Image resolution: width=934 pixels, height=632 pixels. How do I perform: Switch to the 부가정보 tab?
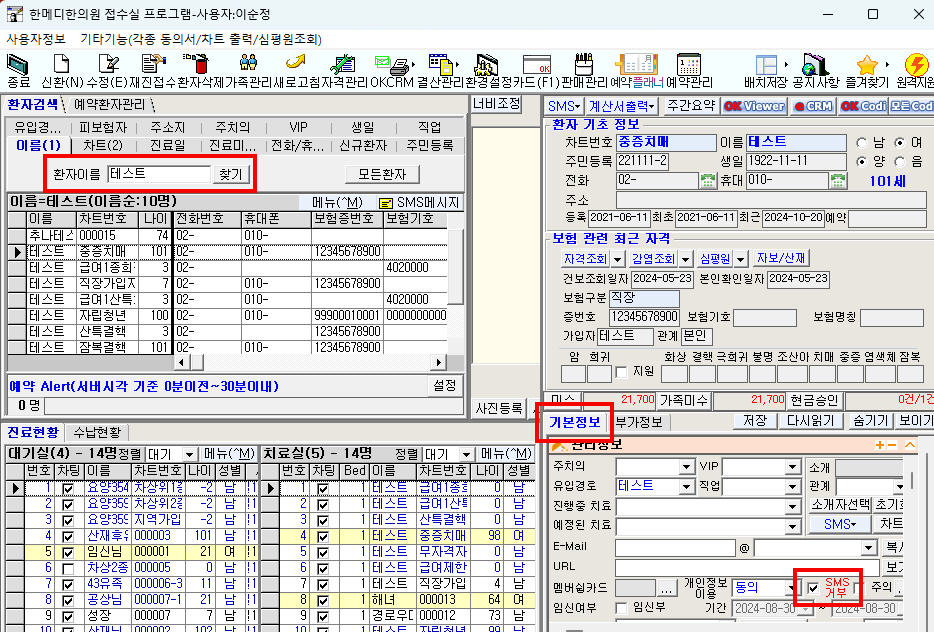[x=639, y=422]
